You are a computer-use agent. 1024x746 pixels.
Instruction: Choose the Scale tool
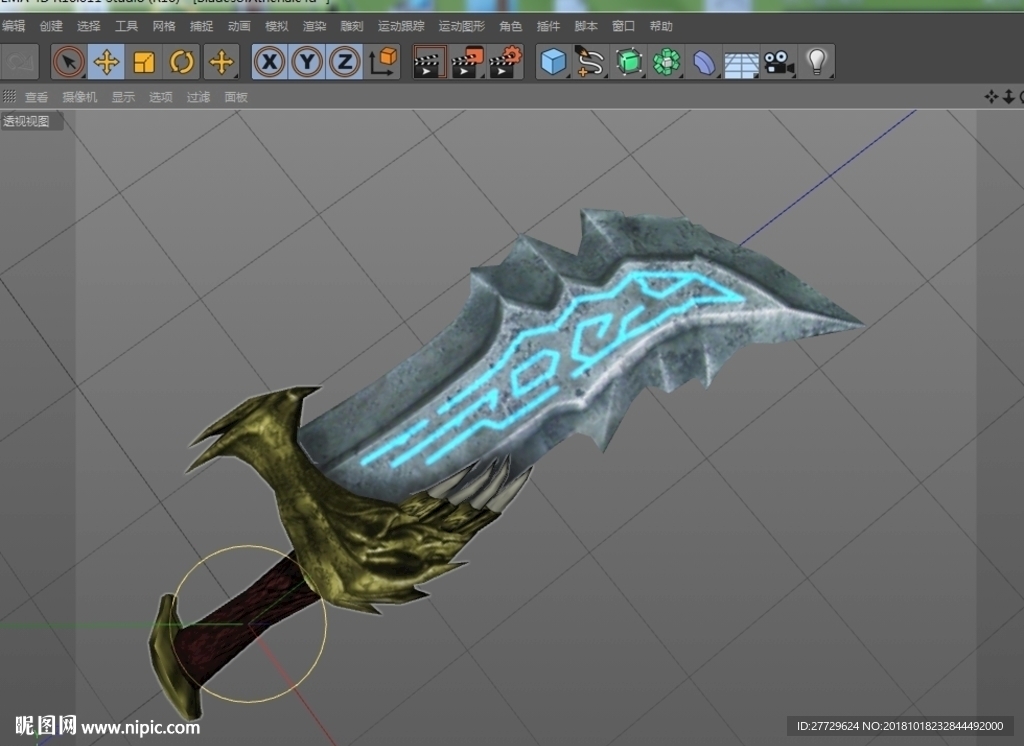(x=144, y=63)
